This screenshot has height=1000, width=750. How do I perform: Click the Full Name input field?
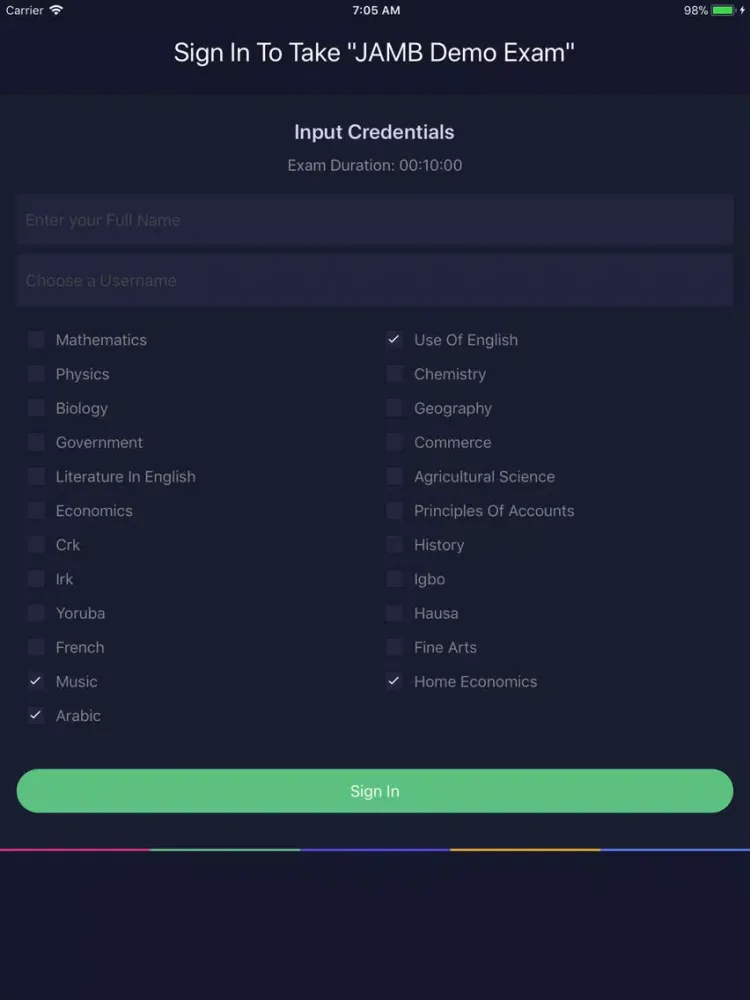[x=375, y=220]
